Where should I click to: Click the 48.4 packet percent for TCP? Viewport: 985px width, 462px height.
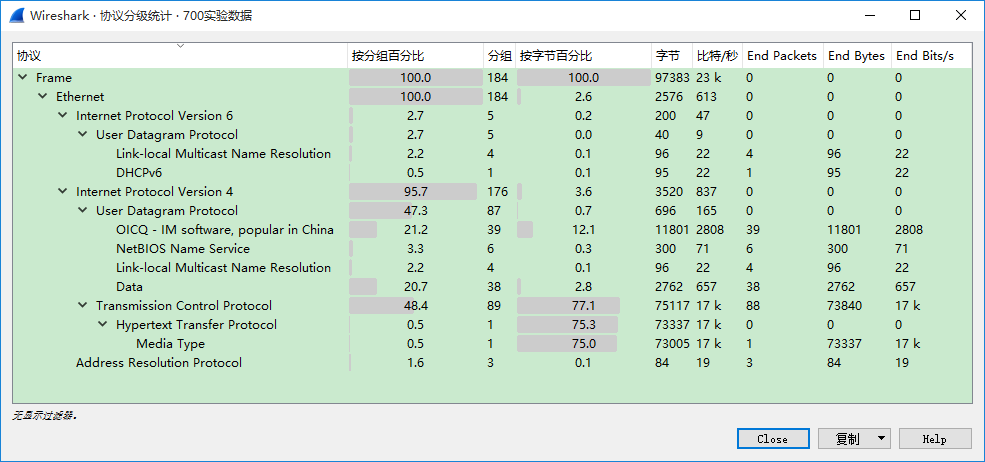coord(416,305)
